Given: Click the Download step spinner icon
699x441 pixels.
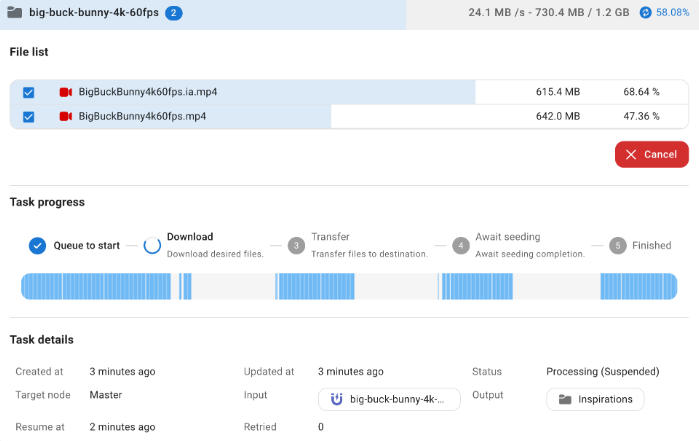Looking at the screenshot, I should point(152,245).
